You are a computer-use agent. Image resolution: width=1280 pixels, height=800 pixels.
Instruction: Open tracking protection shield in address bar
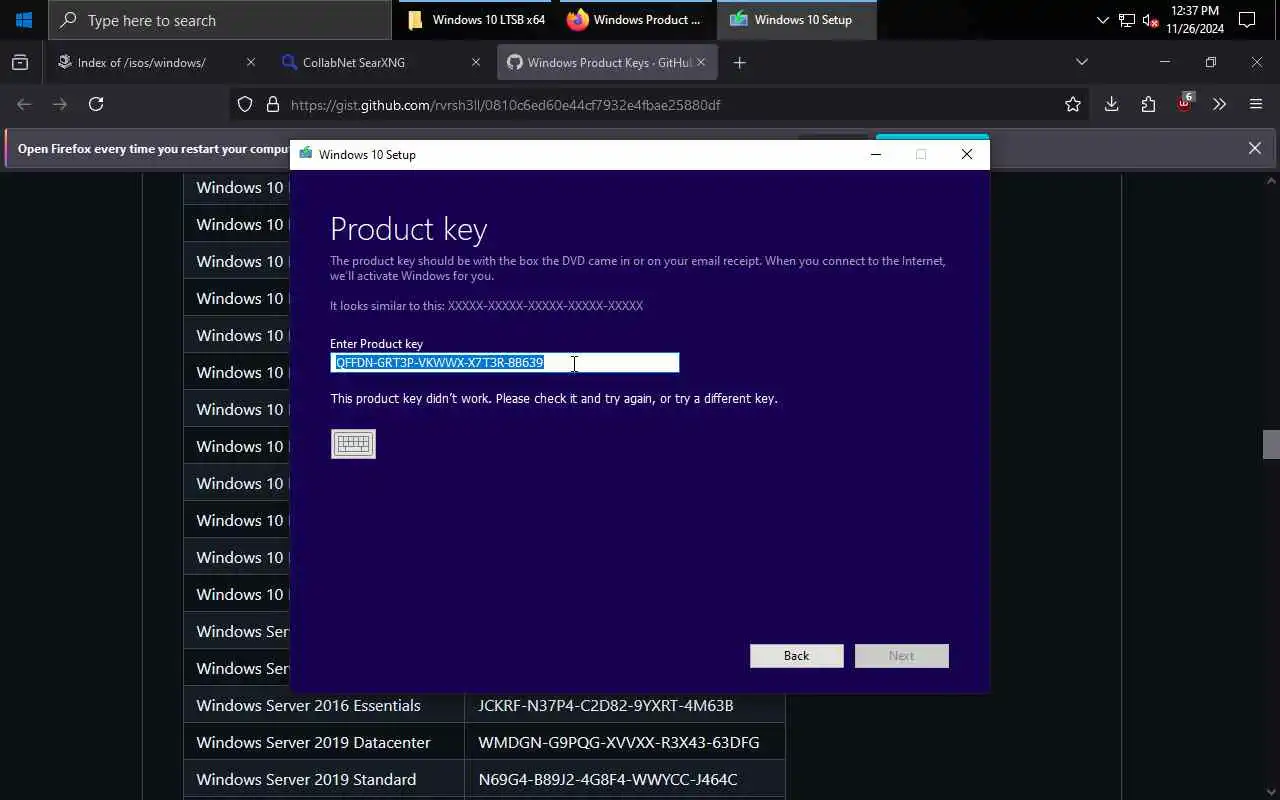tap(245, 104)
